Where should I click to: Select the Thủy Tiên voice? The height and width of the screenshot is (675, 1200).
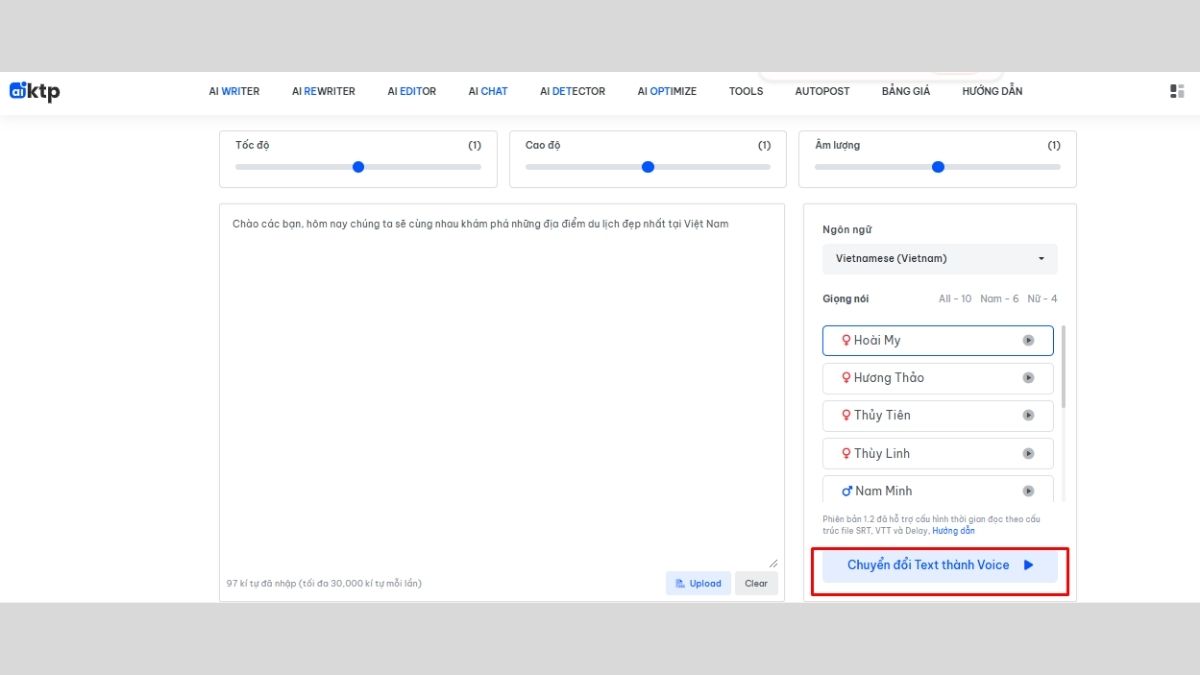(938, 415)
